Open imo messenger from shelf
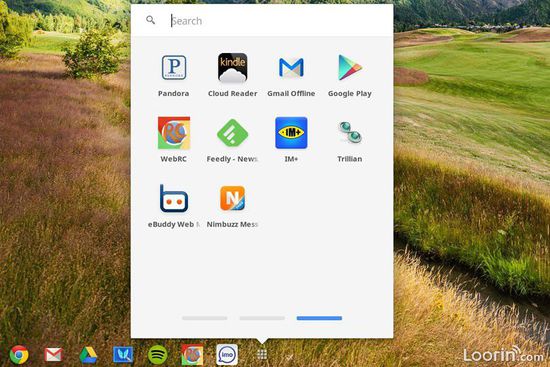 (227, 355)
